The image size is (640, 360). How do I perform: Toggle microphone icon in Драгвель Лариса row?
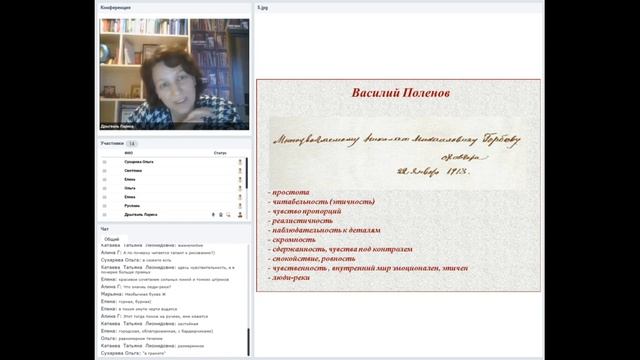pyautogui.click(x=213, y=215)
